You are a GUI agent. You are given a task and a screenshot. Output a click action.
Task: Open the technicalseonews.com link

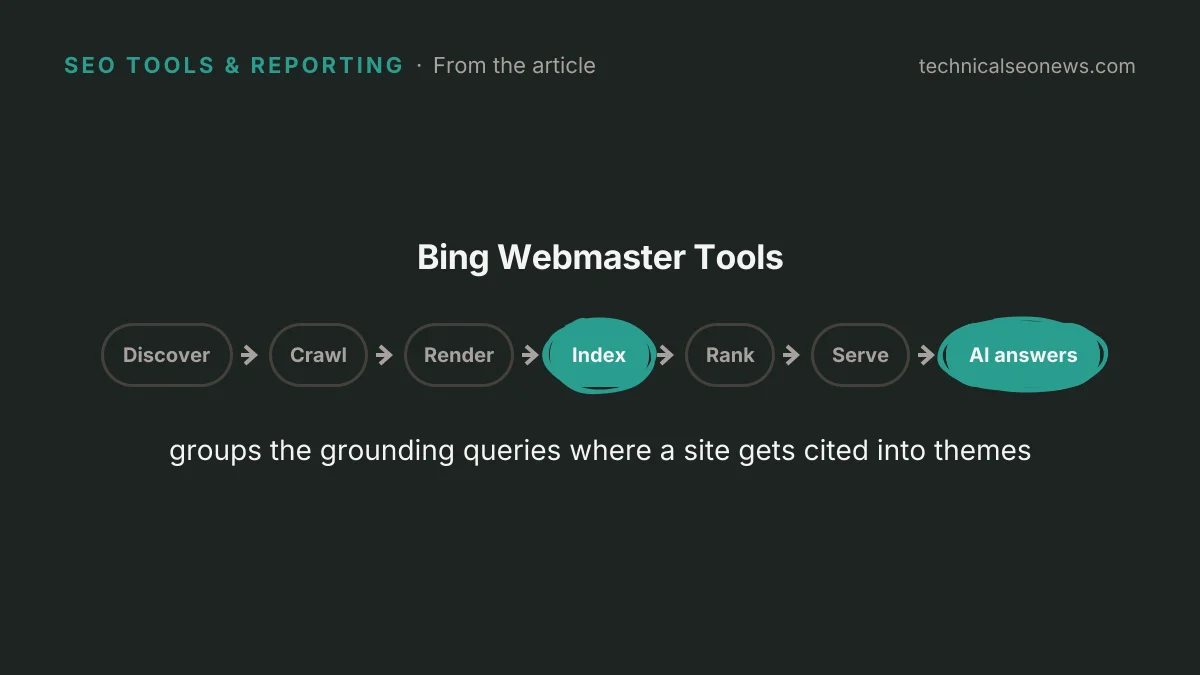point(1027,66)
